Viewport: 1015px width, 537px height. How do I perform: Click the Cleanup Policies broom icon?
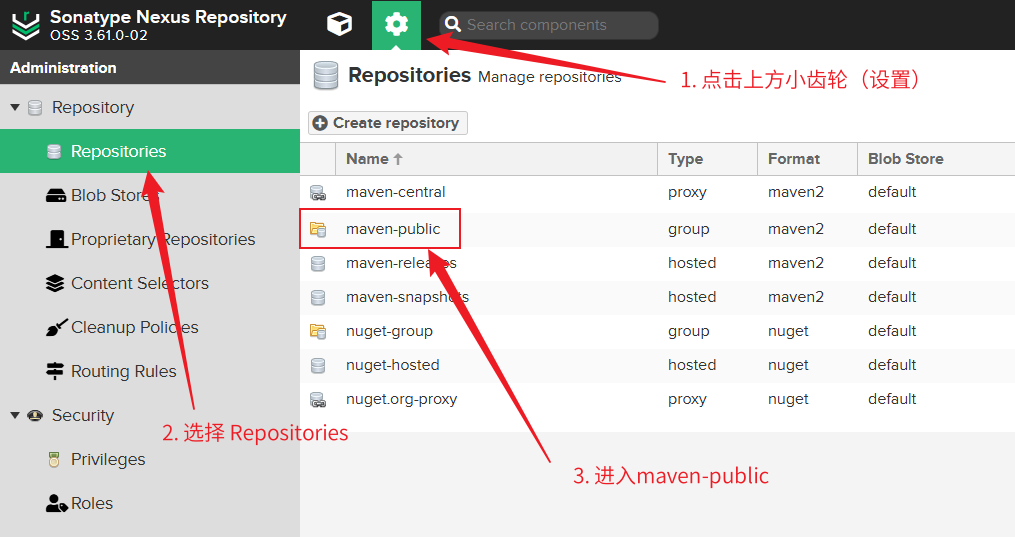tap(55, 328)
